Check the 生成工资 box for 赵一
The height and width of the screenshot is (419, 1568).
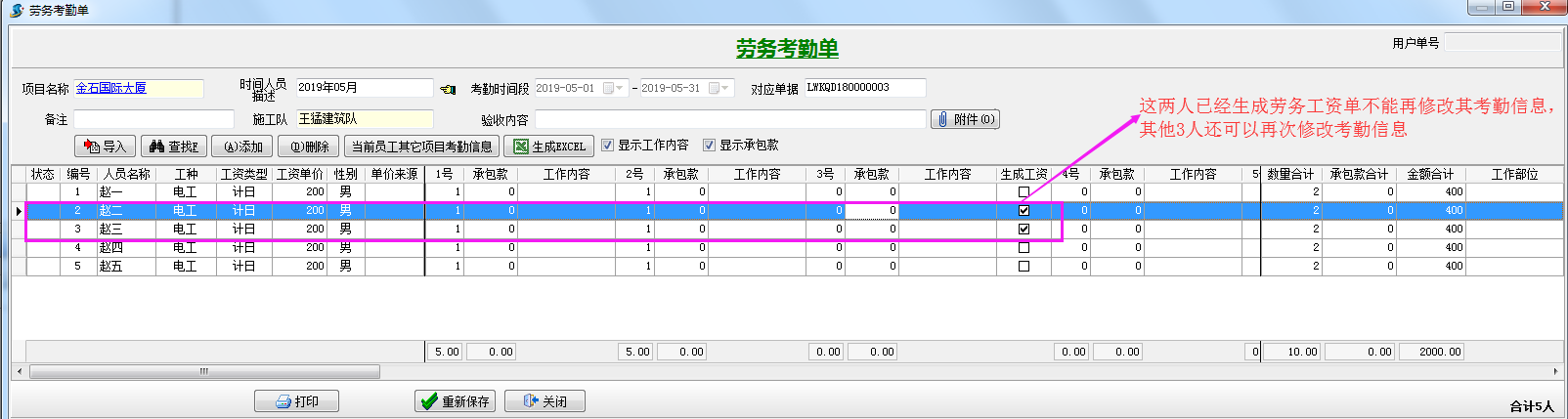(1024, 192)
